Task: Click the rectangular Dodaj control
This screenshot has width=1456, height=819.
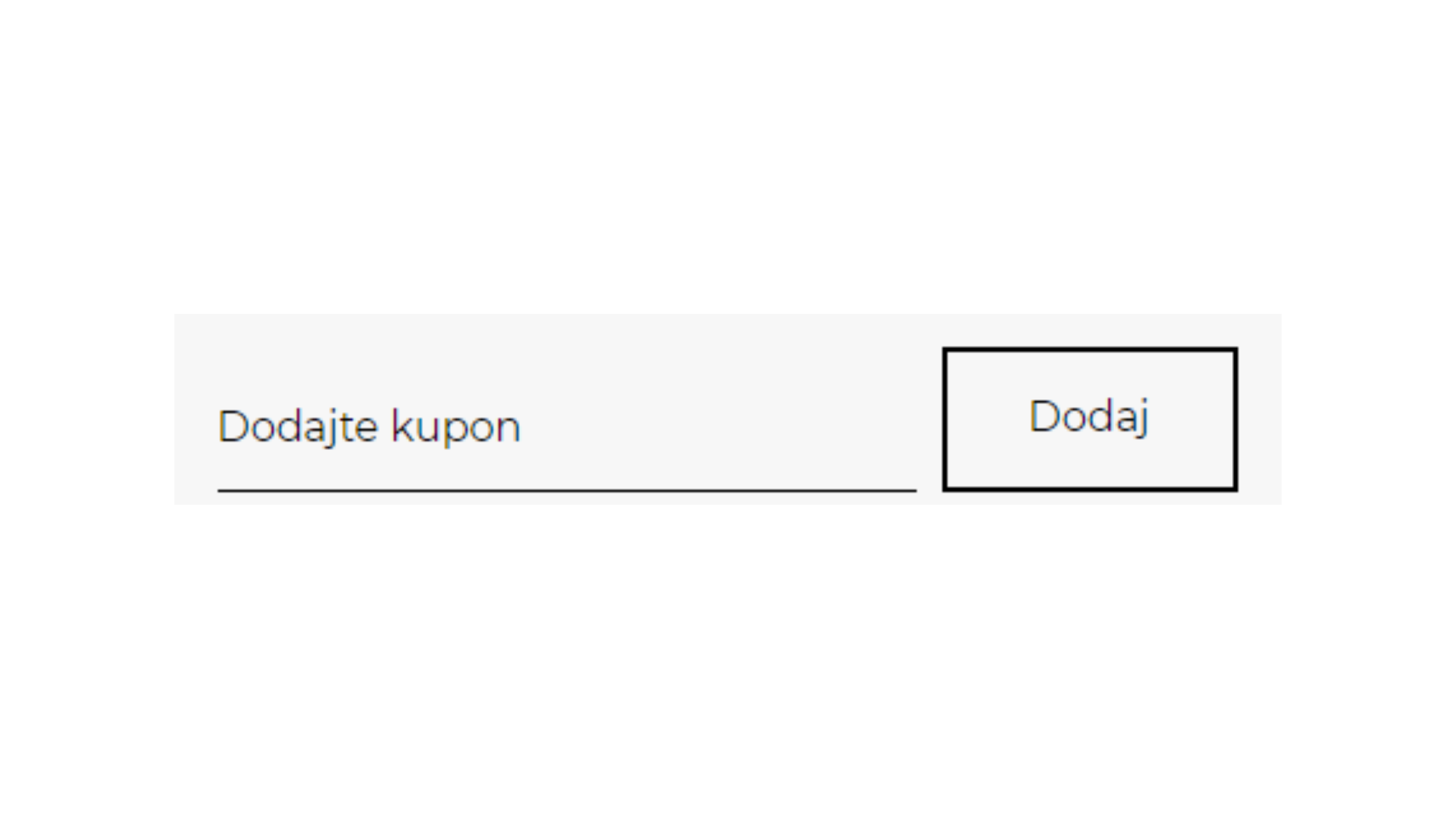Action: pos(1090,419)
